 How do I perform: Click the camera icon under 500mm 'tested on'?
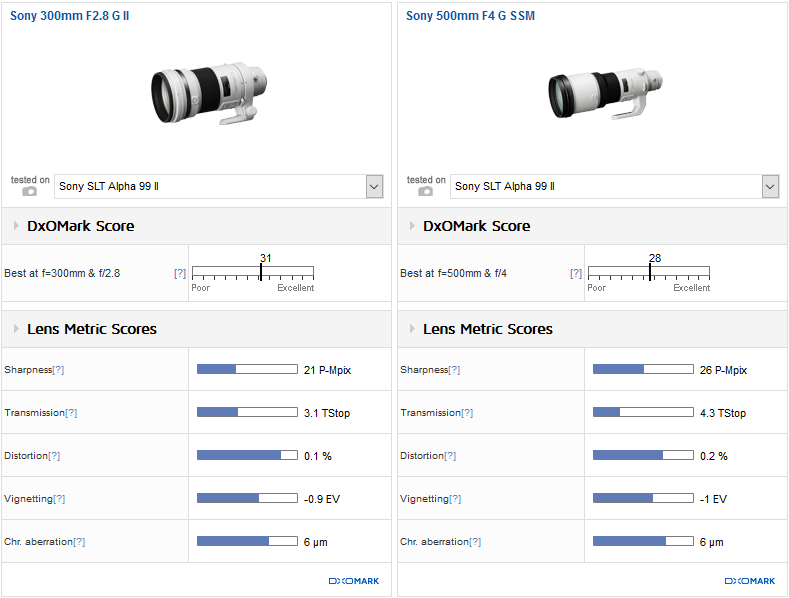click(x=425, y=191)
